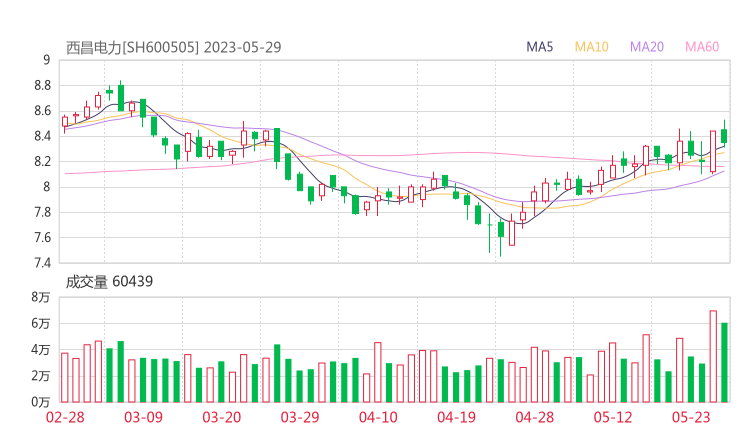Click the 04-10 date label
The image size is (740, 440).
coord(378,417)
